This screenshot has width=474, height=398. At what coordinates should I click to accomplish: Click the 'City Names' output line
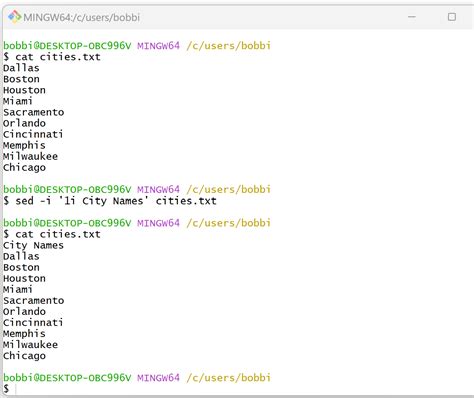33,246
